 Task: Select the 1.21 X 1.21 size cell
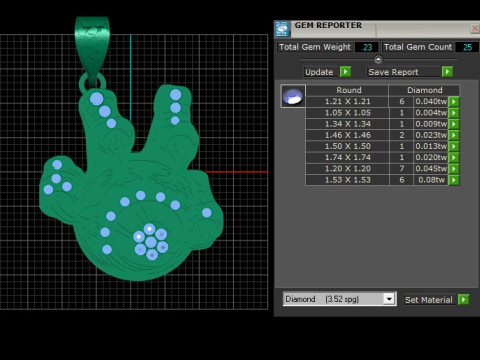coord(347,101)
